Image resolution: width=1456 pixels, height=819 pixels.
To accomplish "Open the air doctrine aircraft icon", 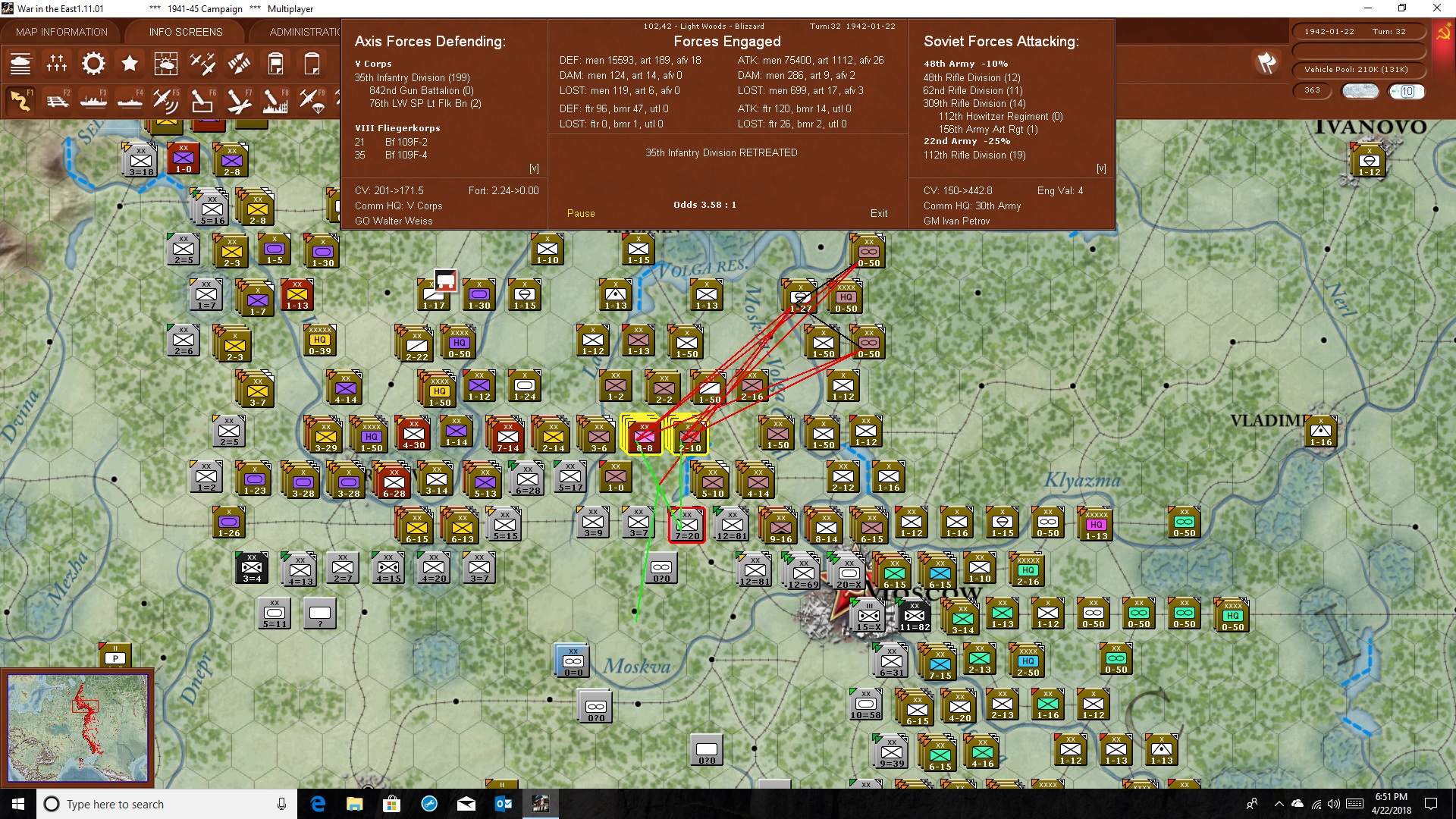I will 202,64.
